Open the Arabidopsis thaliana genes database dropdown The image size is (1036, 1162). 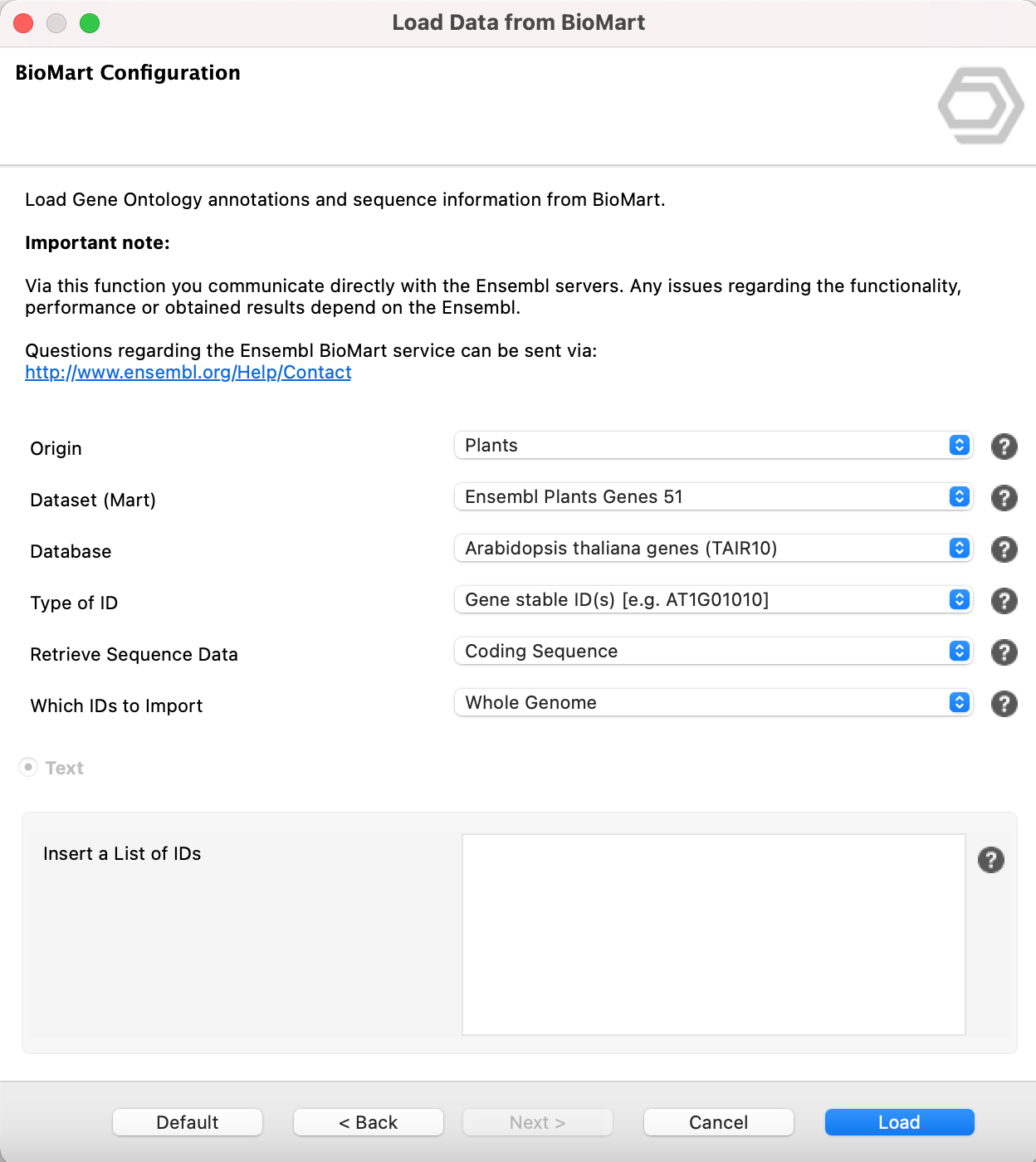tap(712, 549)
